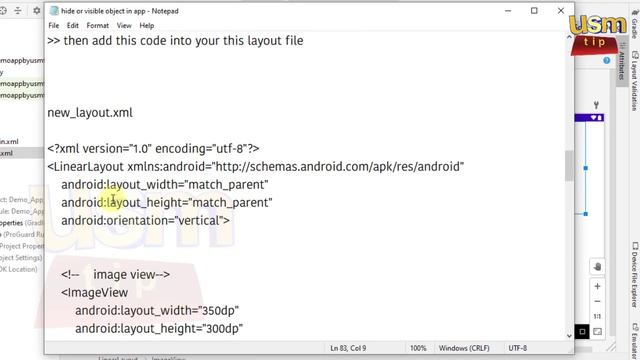Open the Edit menu in Notepad
This screenshot has height=360, width=640.
point(73,25)
